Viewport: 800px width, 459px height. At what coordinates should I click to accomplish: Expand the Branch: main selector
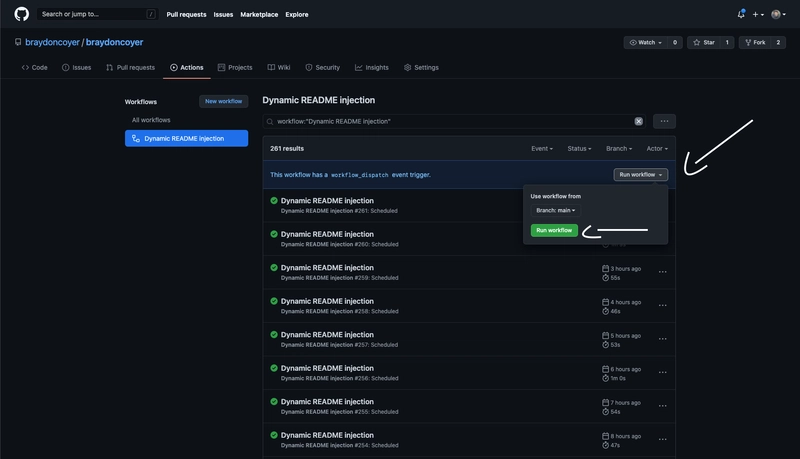[x=555, y=210]
